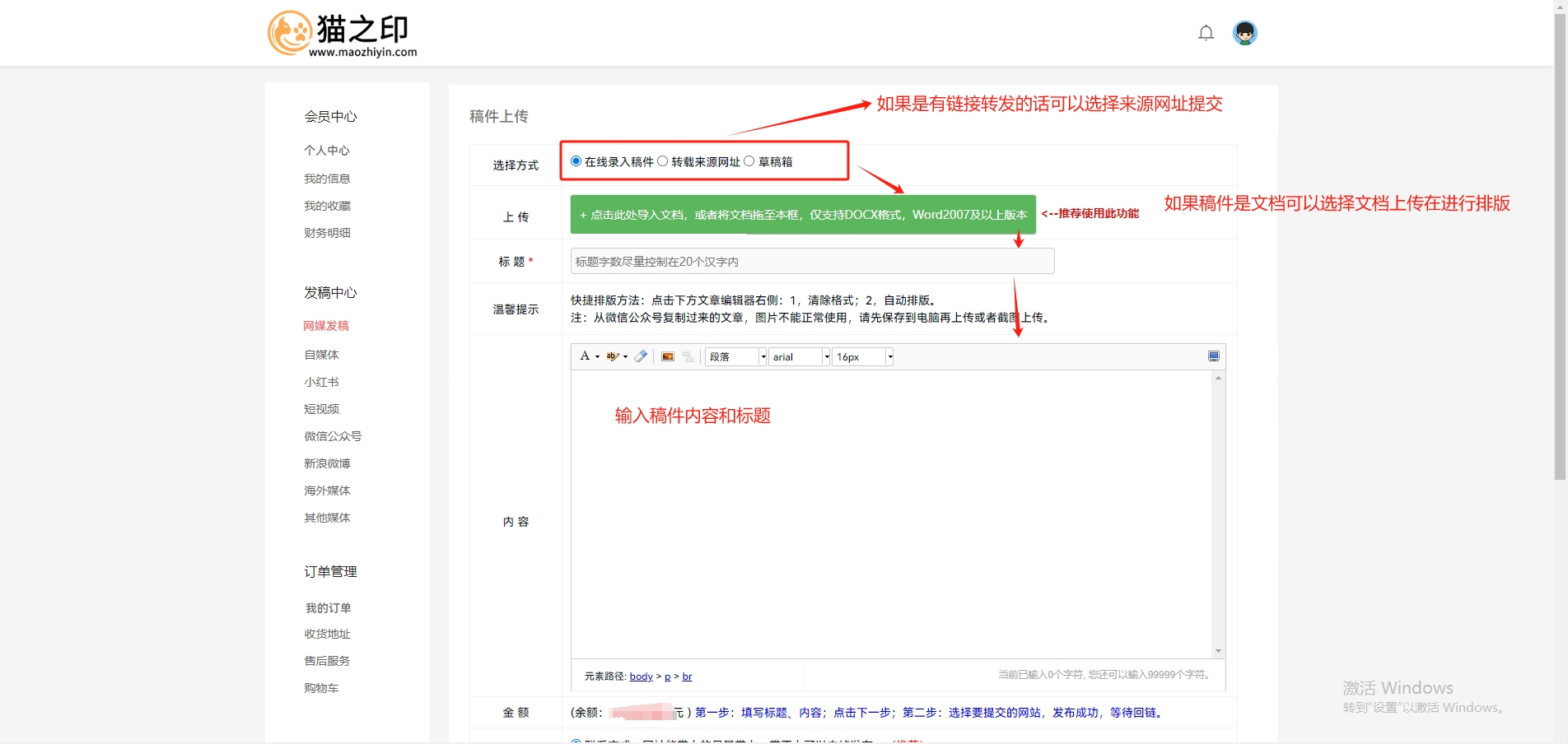Click the 发稿中心 section heading
1568x744 pixels.
coord(330,293)
